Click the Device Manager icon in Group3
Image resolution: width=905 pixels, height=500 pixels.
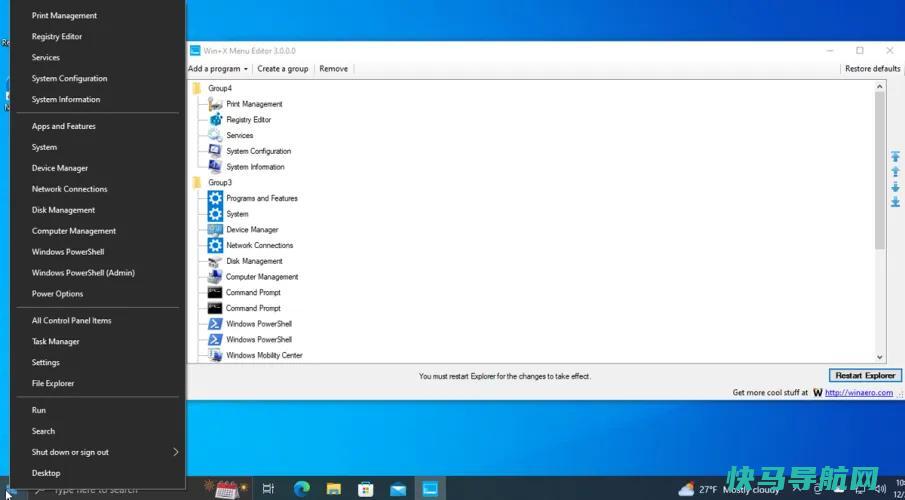point(215,229)
